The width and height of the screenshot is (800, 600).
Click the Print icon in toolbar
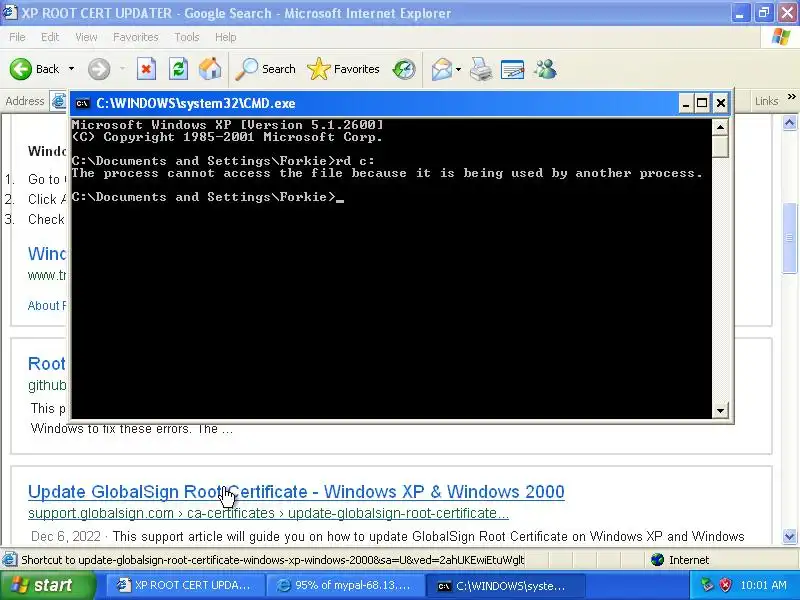[x=481, y=69]
